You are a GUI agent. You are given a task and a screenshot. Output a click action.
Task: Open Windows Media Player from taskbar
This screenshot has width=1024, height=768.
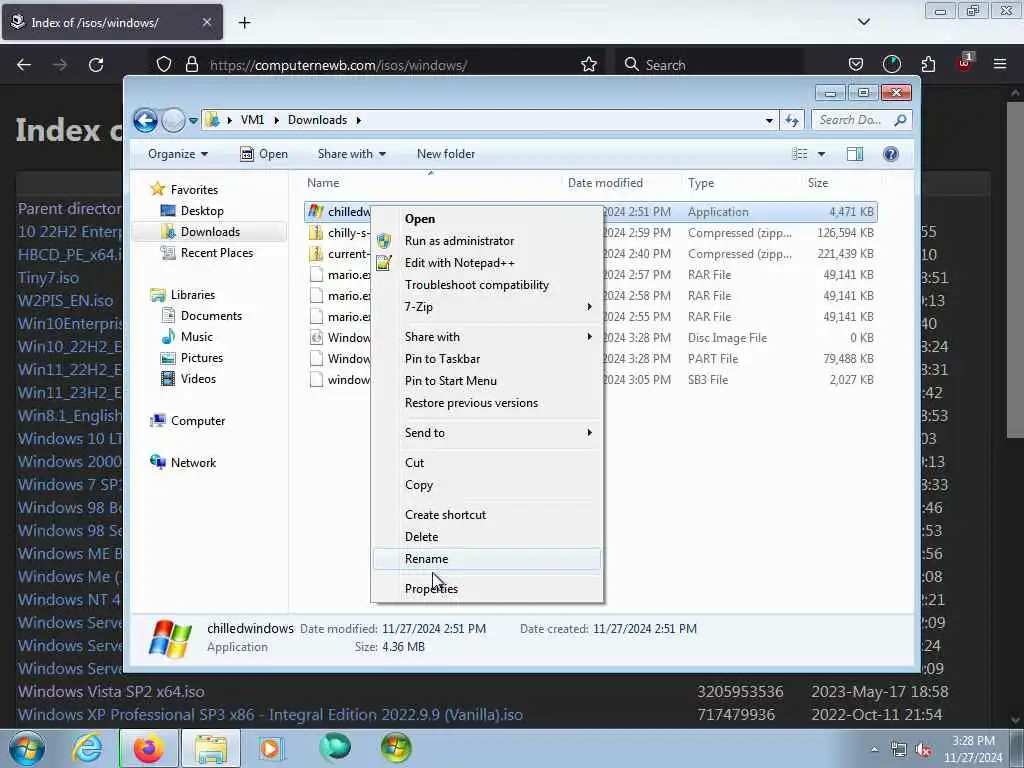(270, 748)
